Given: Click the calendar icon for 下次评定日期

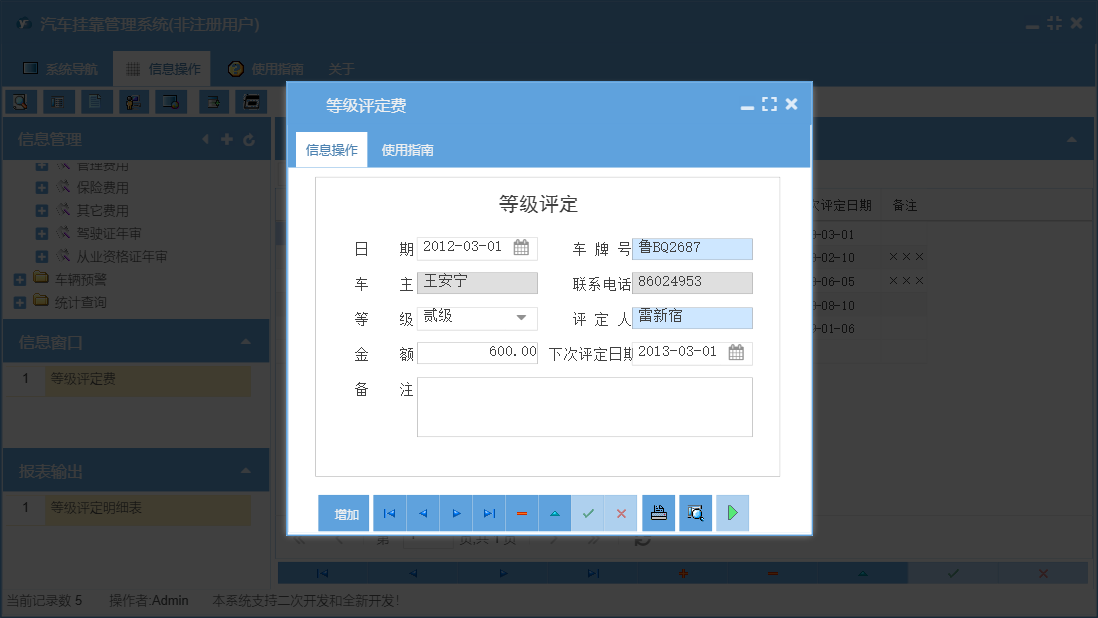Looking at the screenshot, I should (x=737, y=352).
